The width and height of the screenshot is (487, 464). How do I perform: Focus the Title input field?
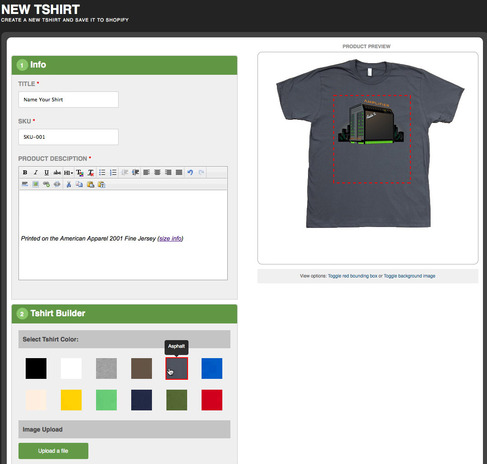click(68, 100)
